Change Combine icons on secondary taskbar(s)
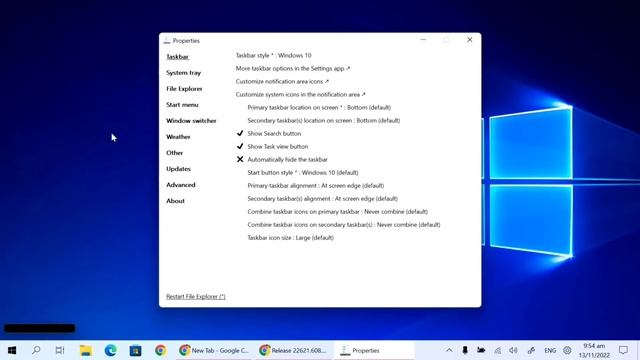This screenshot has width=640, height=360. (344, 225)
